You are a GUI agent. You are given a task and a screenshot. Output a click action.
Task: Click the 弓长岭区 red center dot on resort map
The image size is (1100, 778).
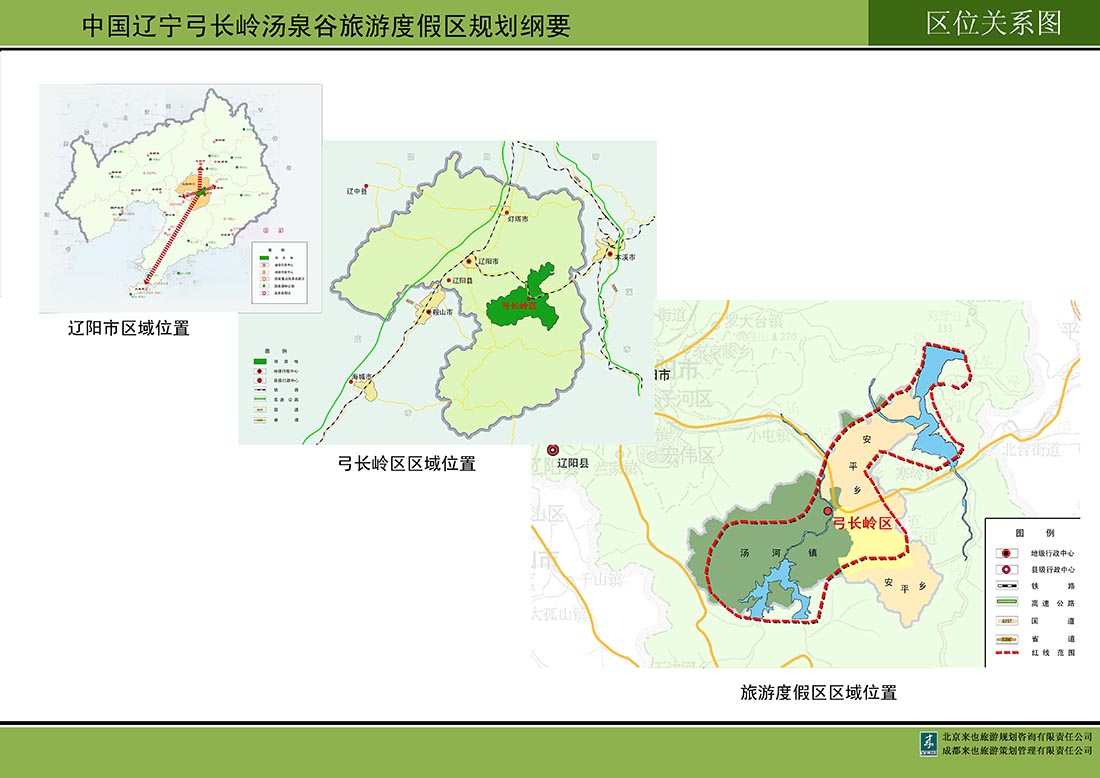(827, 511)
